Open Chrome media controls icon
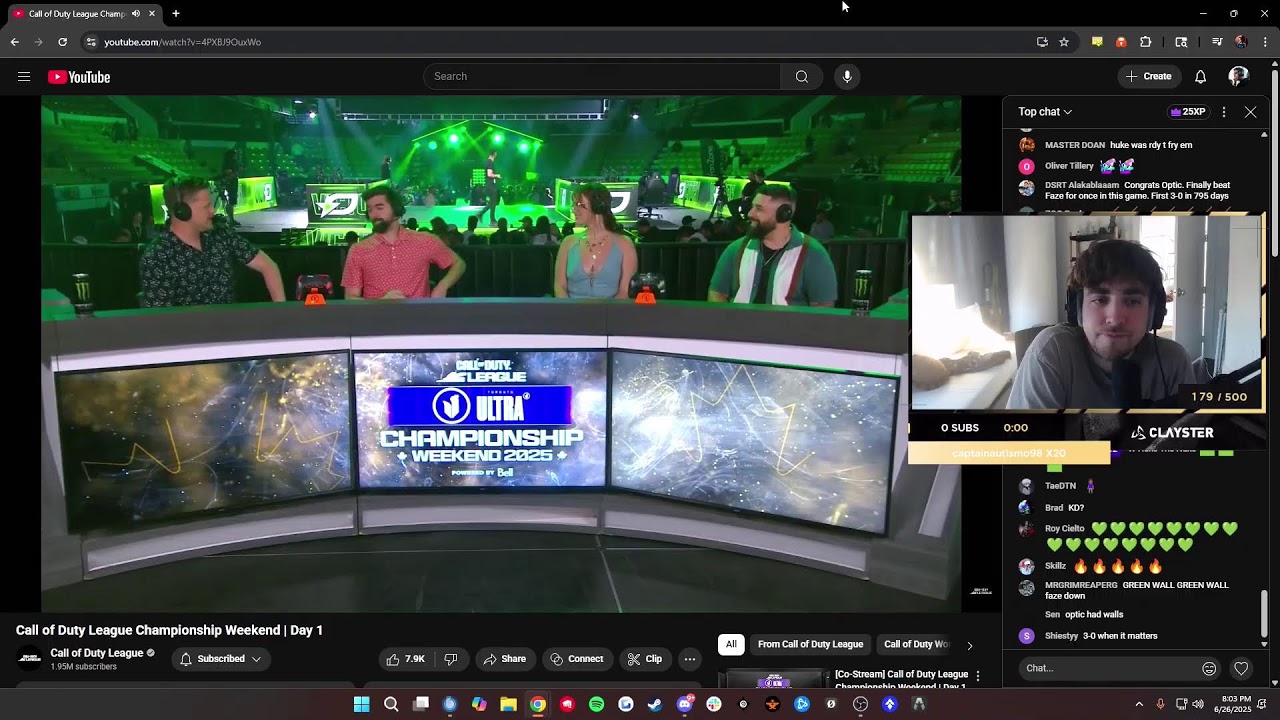 [x=1217, y=42]
